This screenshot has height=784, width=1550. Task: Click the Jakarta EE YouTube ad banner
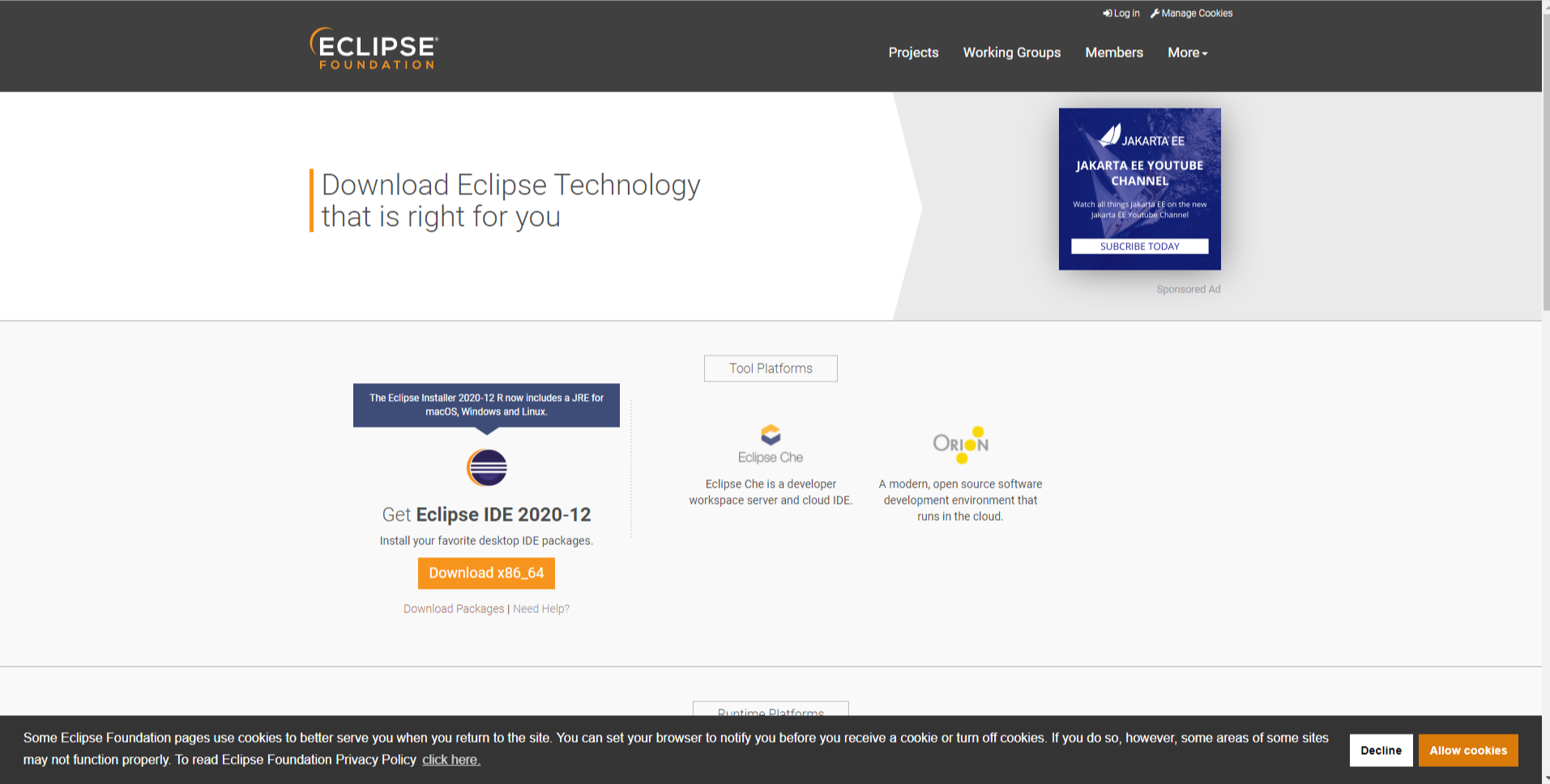pos(1140,189)
